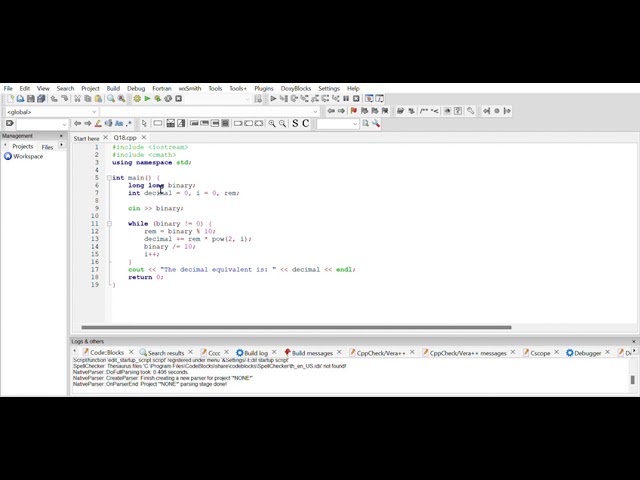Save the current file with the floppy icon
Image resolution: width=640 pixels, height=480 pixels.
point(31,99)
